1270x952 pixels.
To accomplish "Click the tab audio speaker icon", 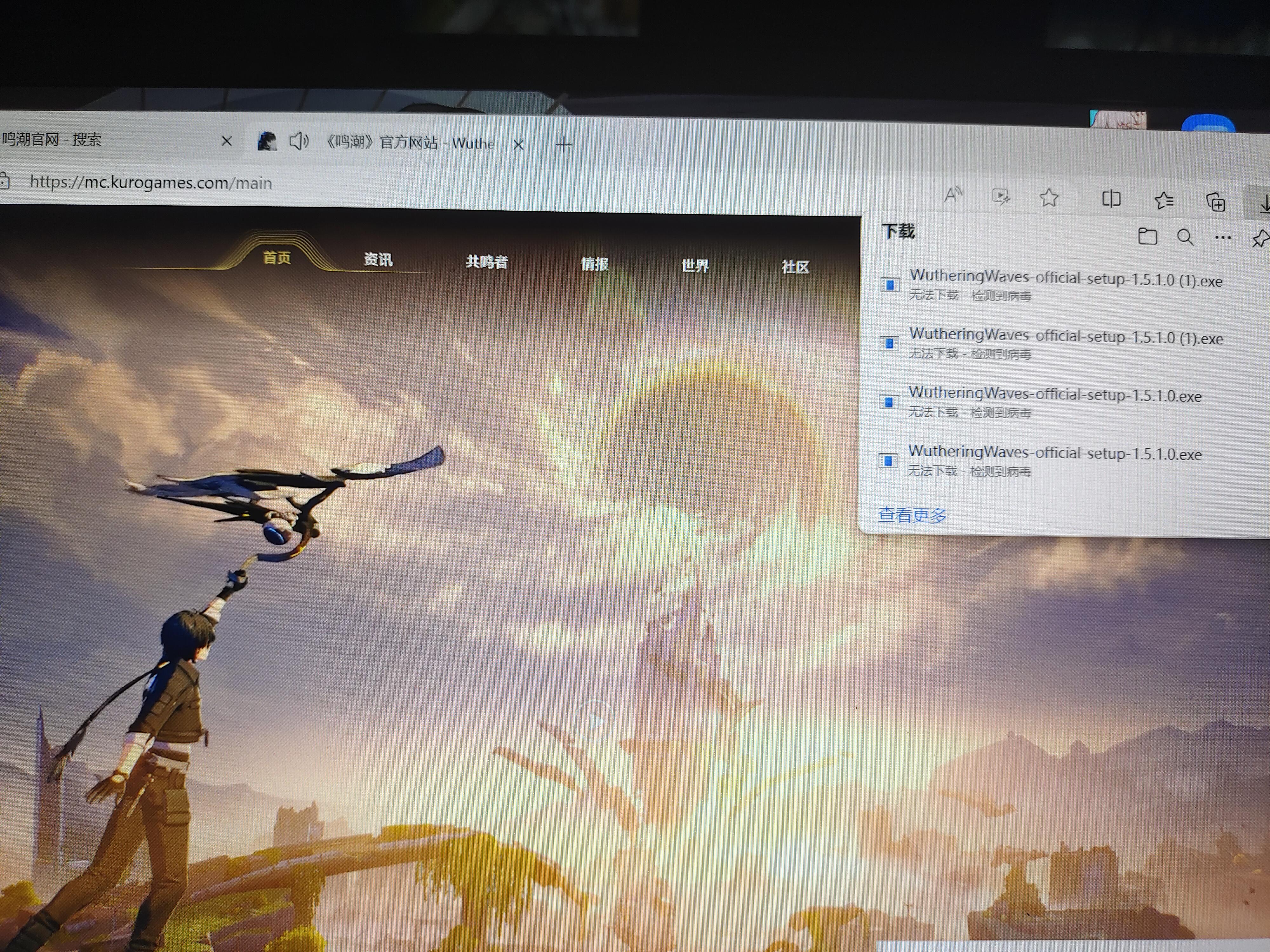I will (x=298, y=141).
